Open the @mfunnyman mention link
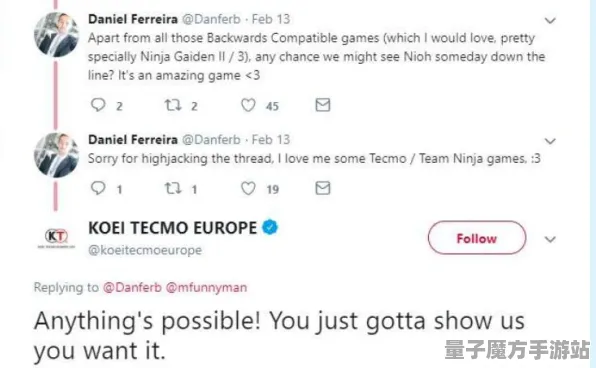596x368 pixels. (206, 287)
